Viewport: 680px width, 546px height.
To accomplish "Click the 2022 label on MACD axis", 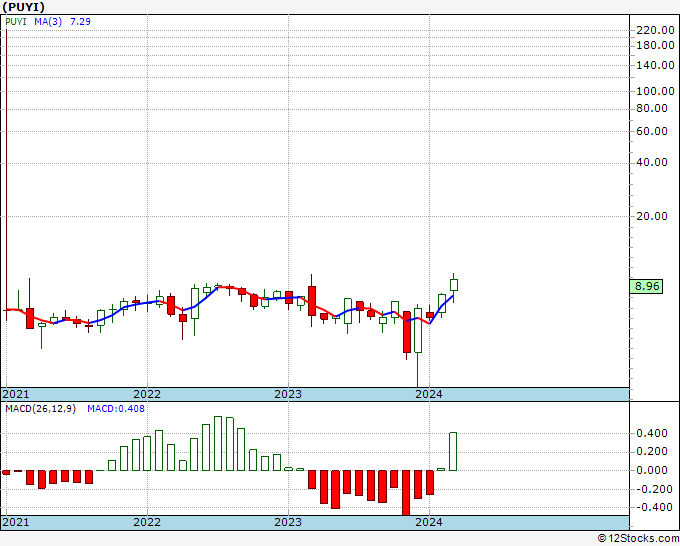I will tap(147, 522).
